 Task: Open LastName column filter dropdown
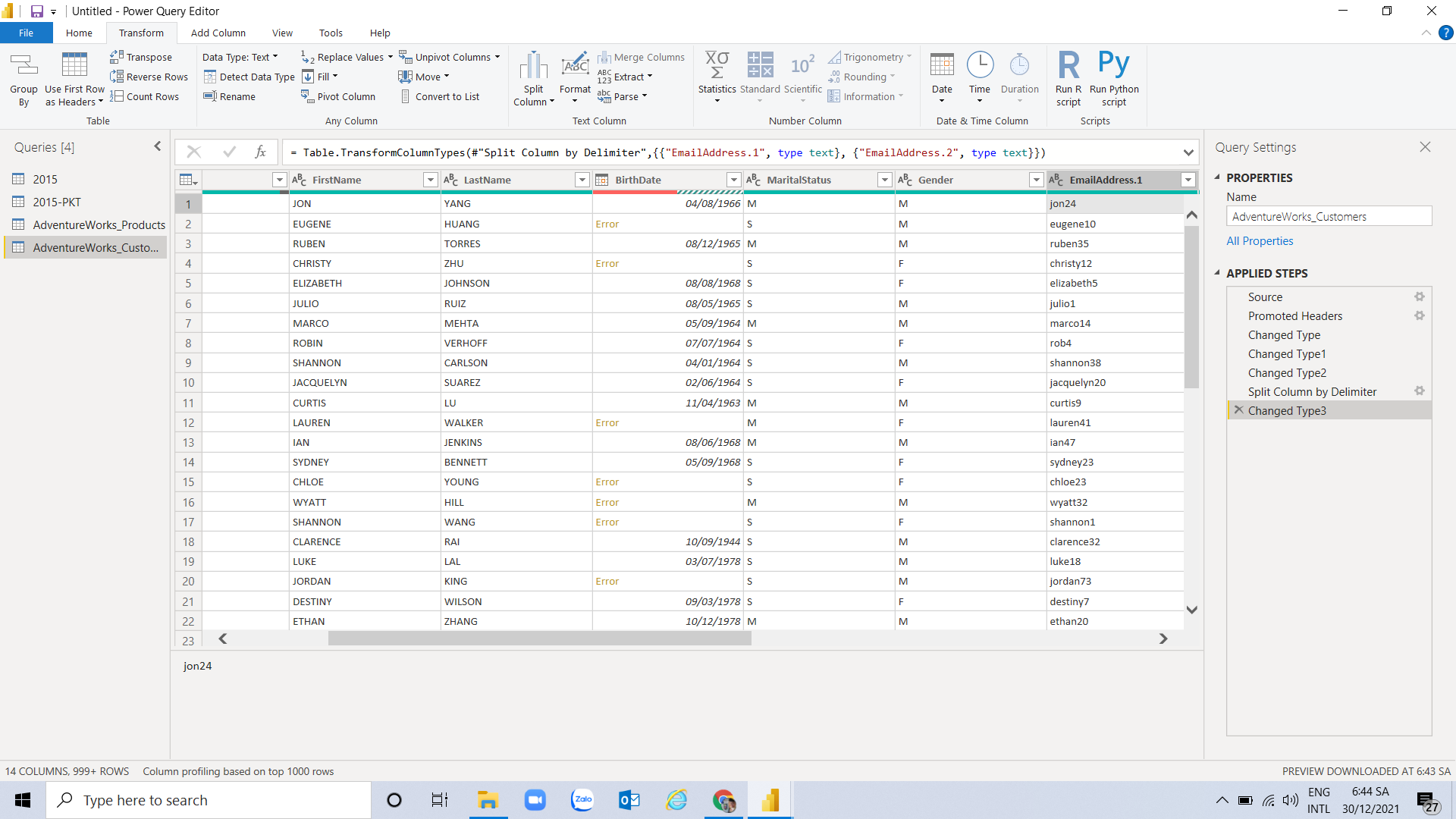pyautogui.click(x=582, y=180)
